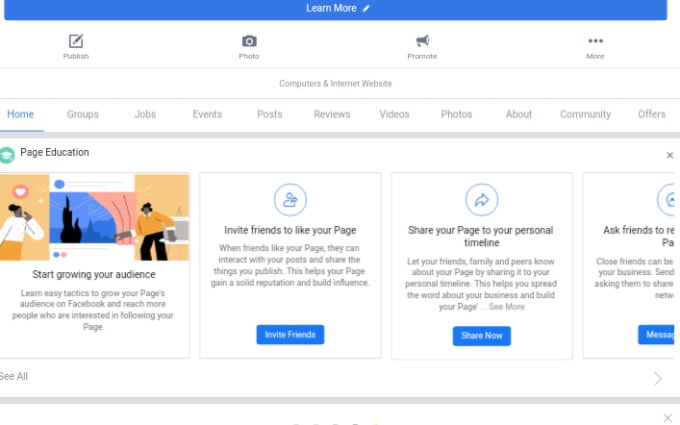Click the Computers & Internet Website category text
This screenshot has height=425, width=680.
coord(335,83)
